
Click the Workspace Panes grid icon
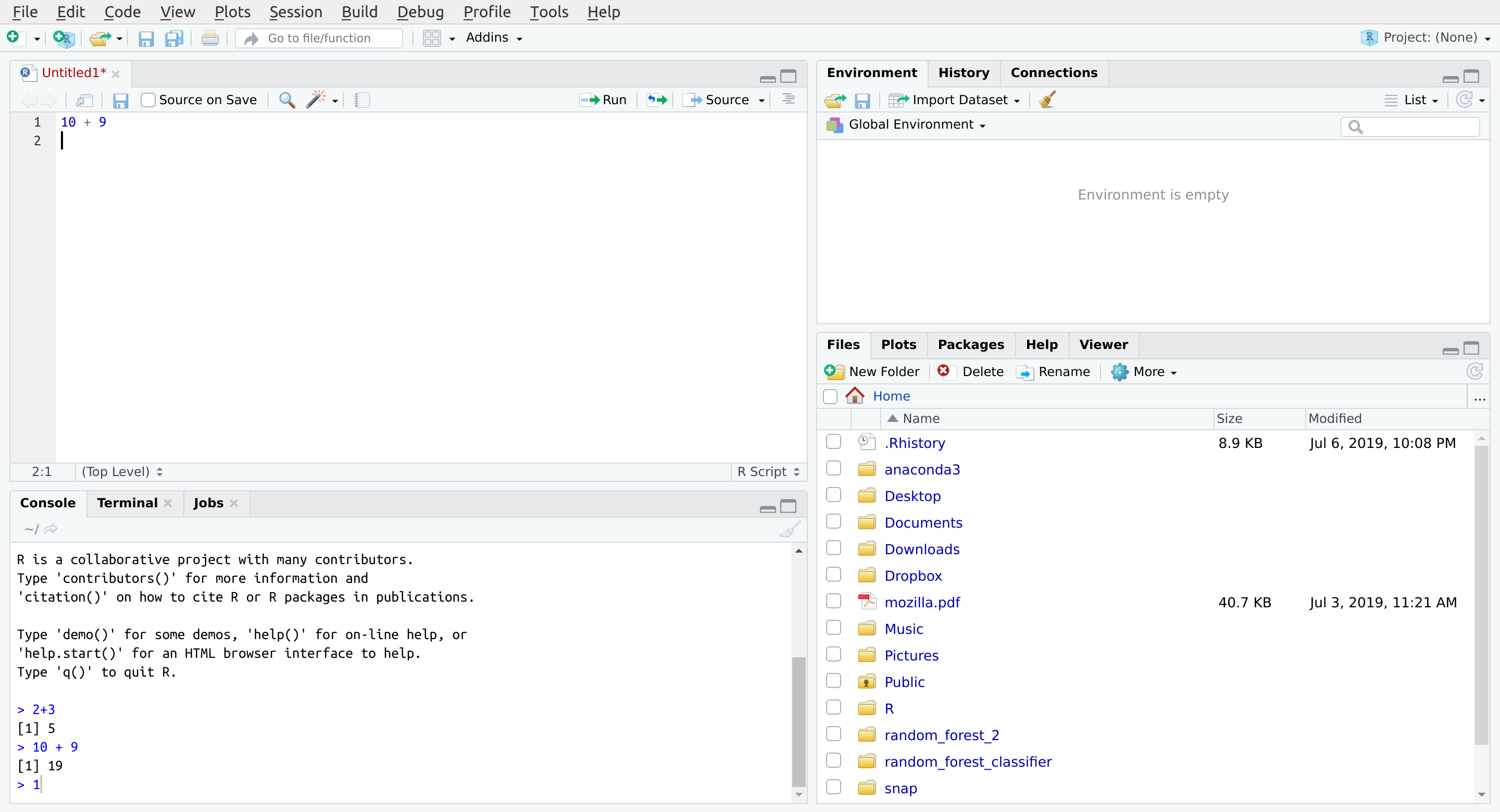(432, 39)
